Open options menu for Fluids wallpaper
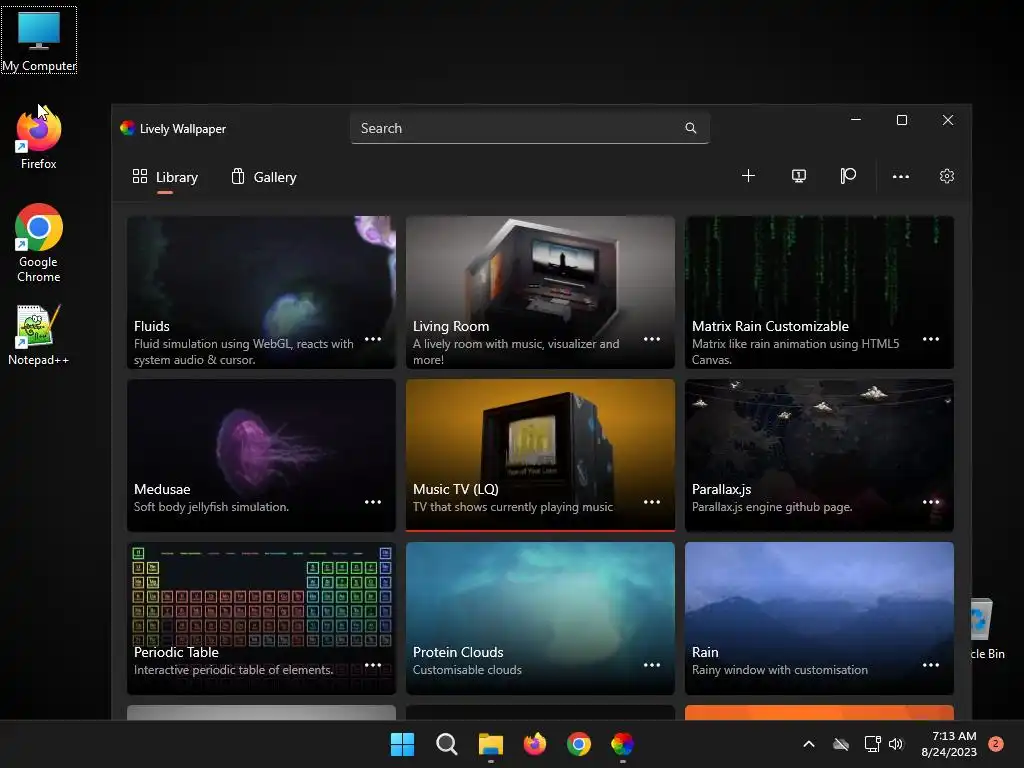 click(x=373, y=339)
